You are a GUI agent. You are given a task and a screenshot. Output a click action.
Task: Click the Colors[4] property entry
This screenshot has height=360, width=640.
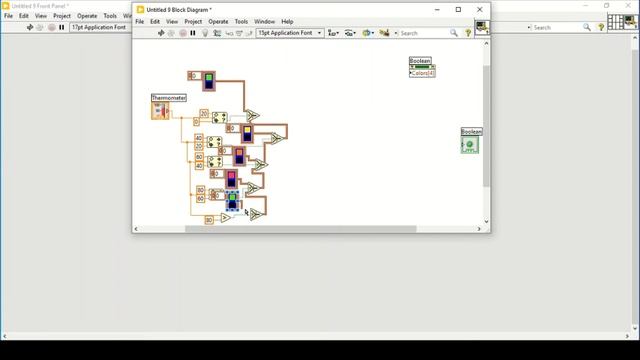[x=422, y=73]
